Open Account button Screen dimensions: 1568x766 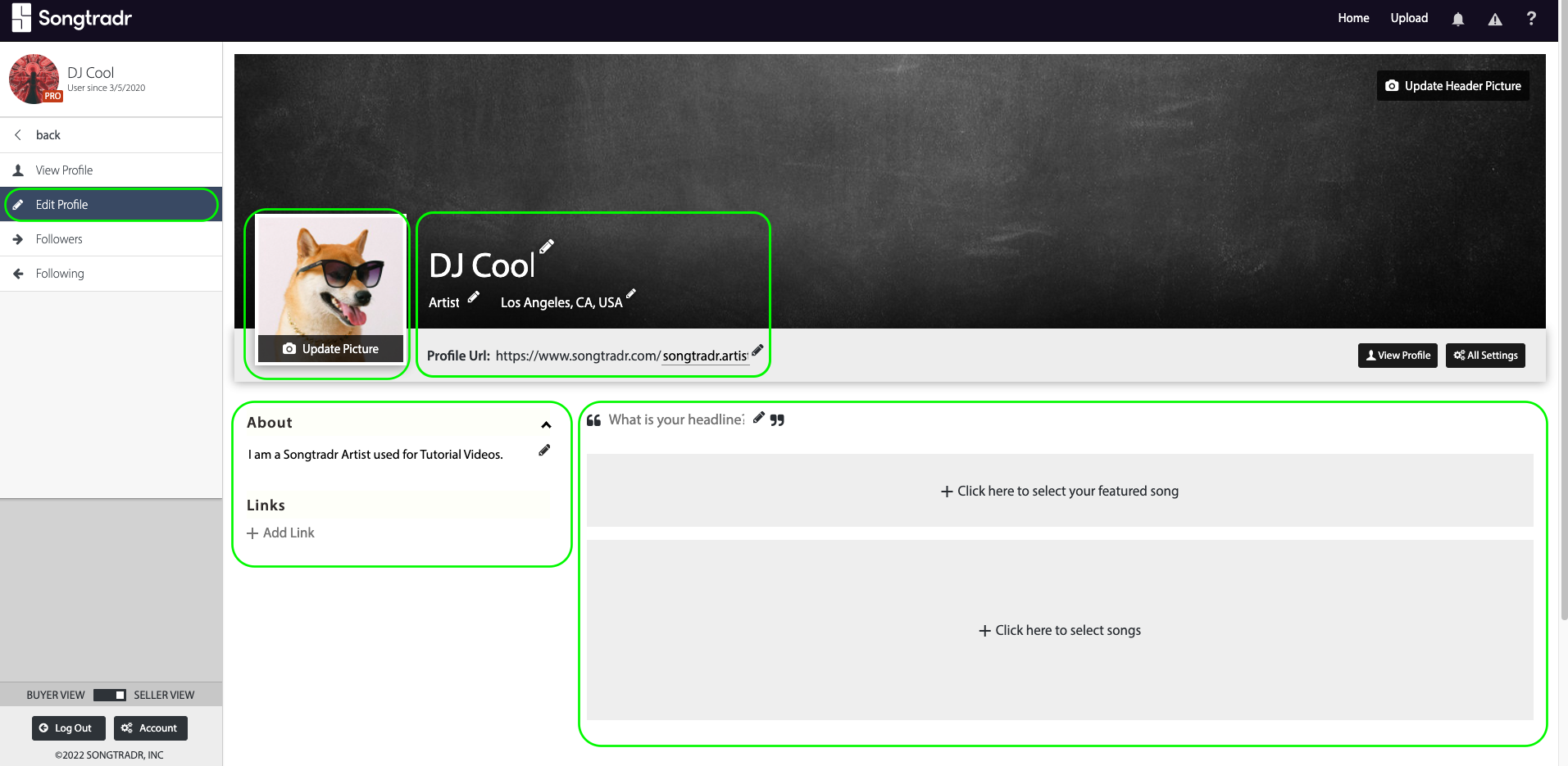[151, 728]
